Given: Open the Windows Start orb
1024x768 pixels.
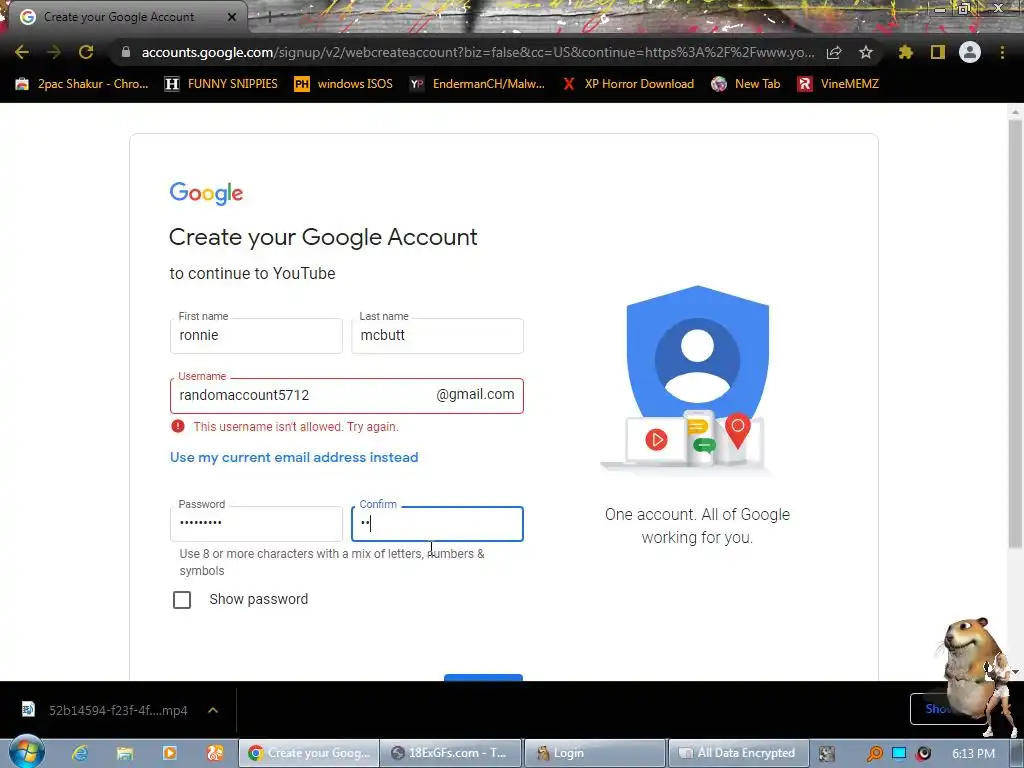Looking at the screenshot, I should (27, 752).
